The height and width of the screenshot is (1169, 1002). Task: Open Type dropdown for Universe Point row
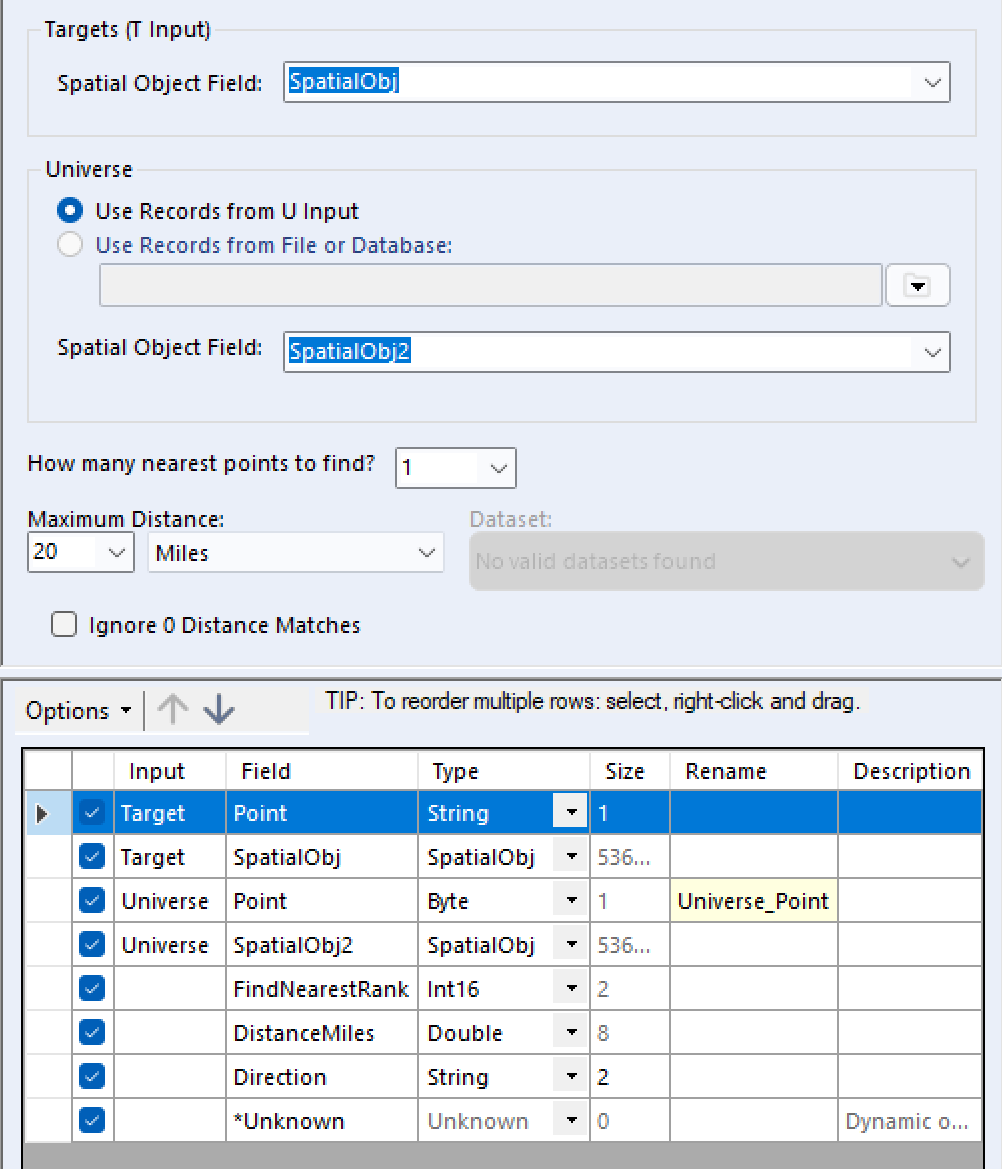click(x=571, y=901)
